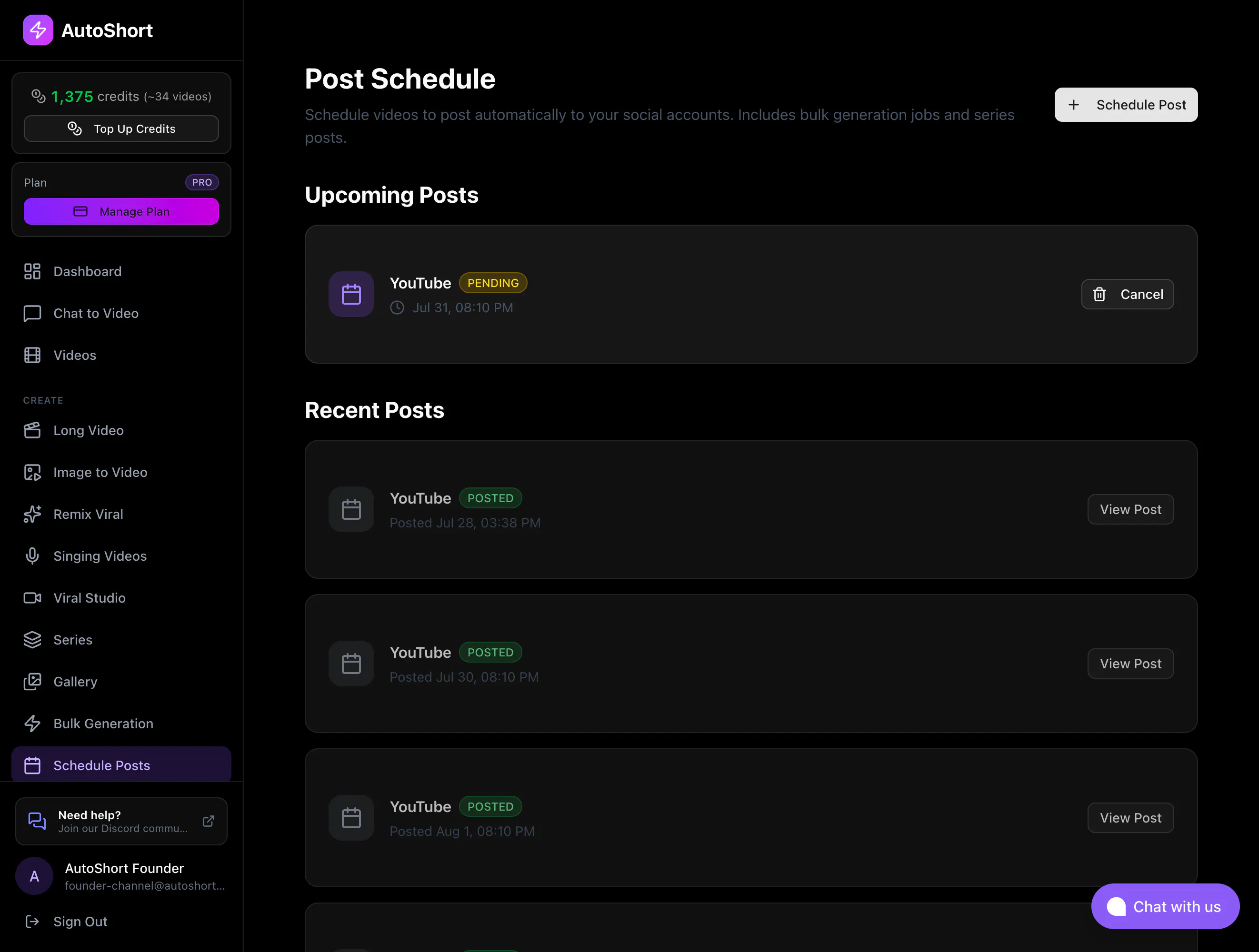Open Manage Plan button
Viewport: 1259px width, 952px height.
pos(121,212)
